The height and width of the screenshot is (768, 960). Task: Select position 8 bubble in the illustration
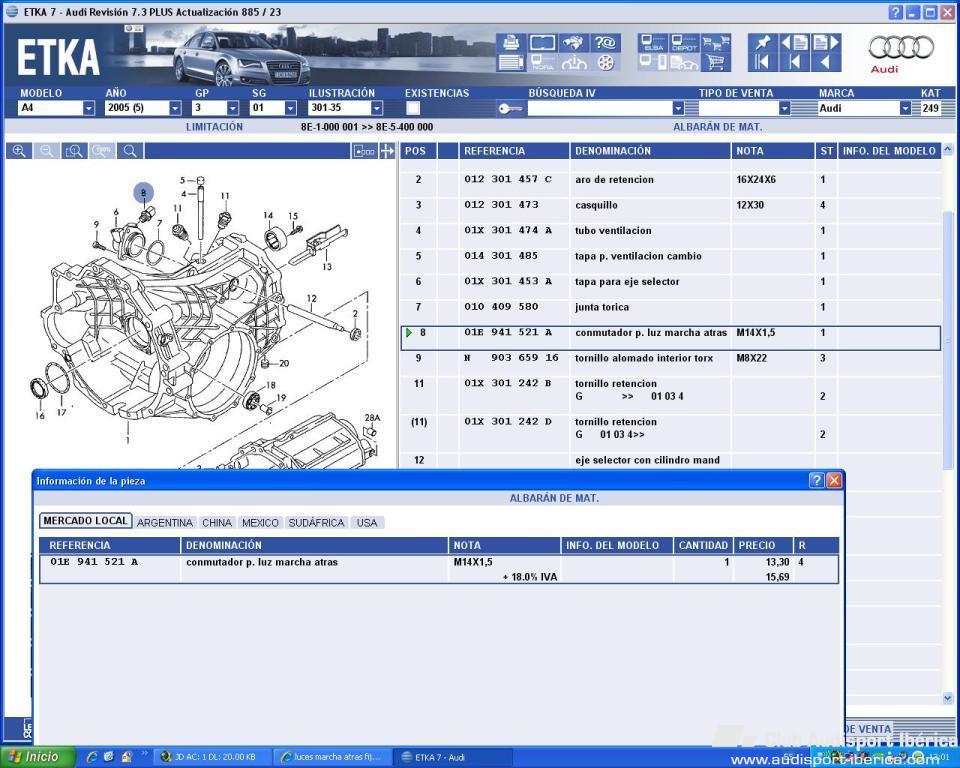[143, 193]
